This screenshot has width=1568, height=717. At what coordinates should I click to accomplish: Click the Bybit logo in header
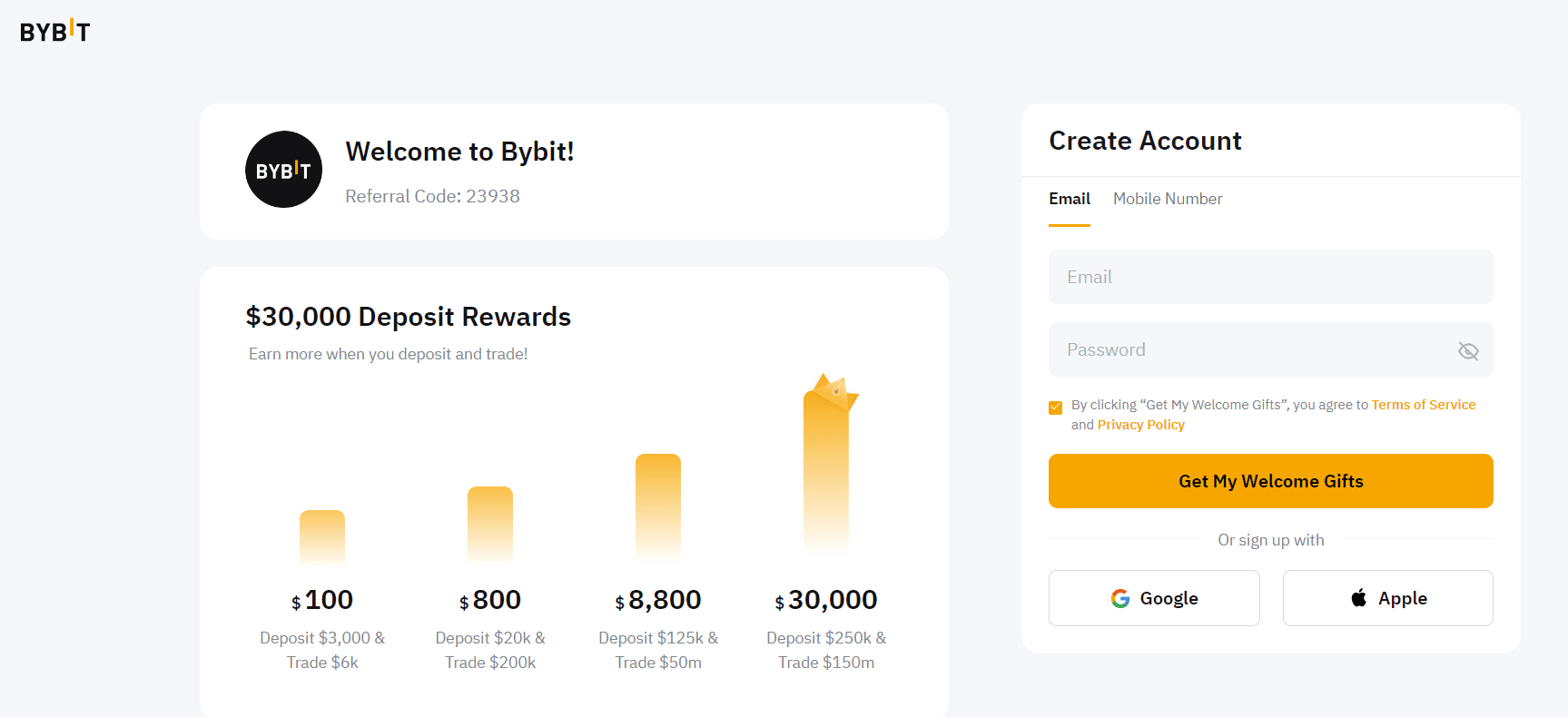(55, 32)
